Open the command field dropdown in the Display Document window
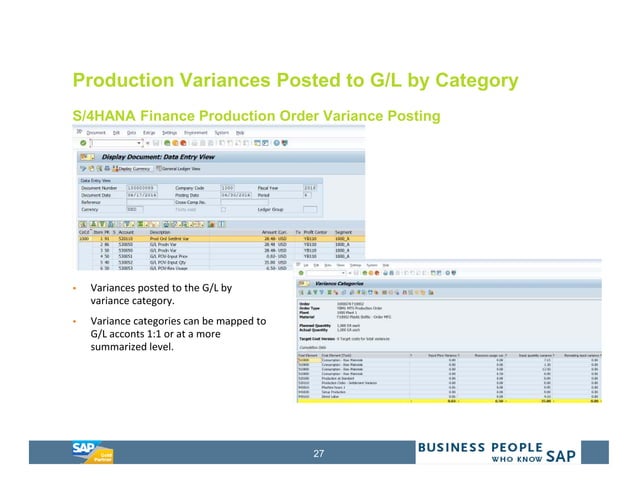Image resolution: width=638 pixels, height=493 pixels. coord(139,143)
